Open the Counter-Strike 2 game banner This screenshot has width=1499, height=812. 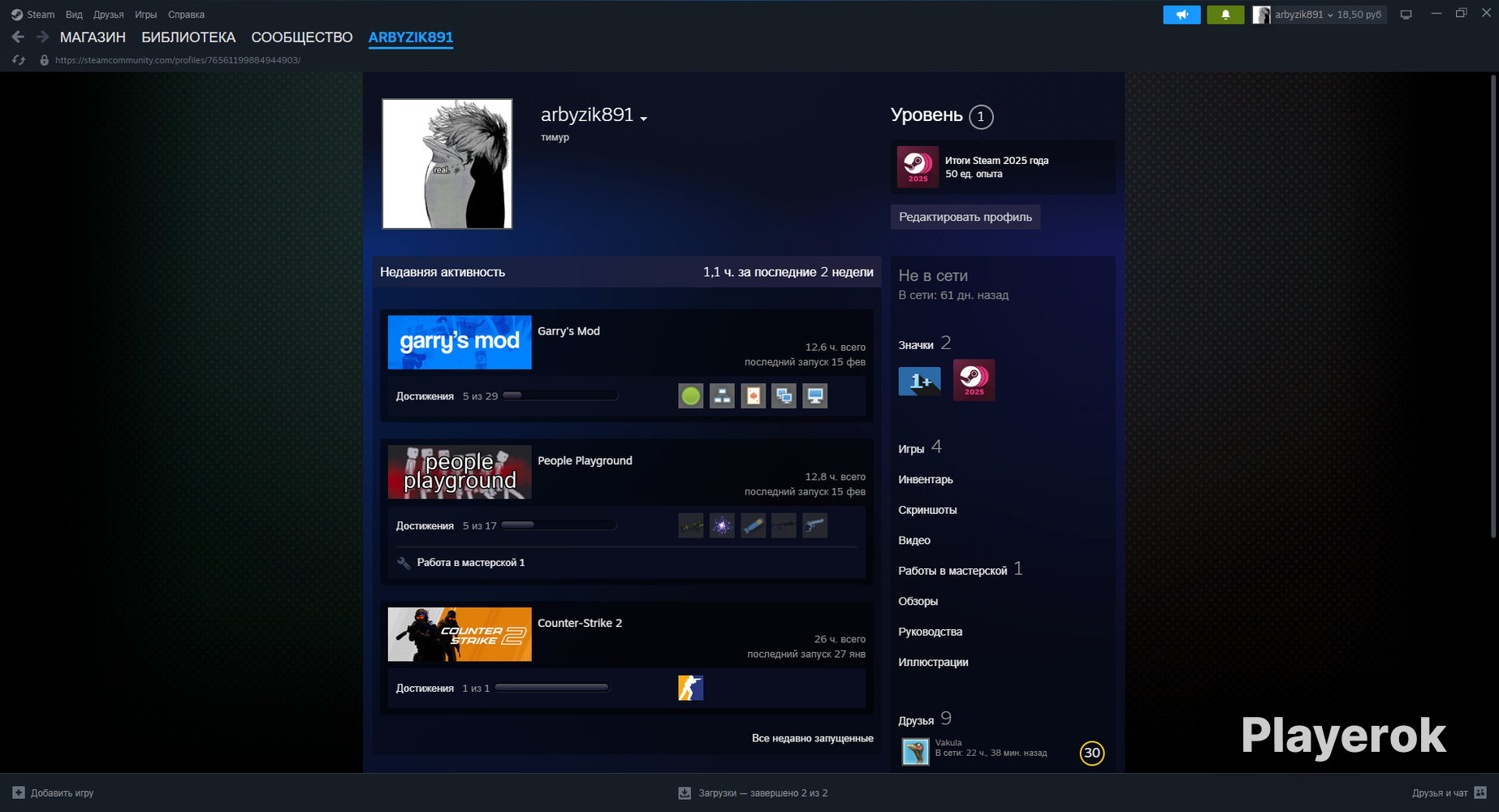click(460, 634)
